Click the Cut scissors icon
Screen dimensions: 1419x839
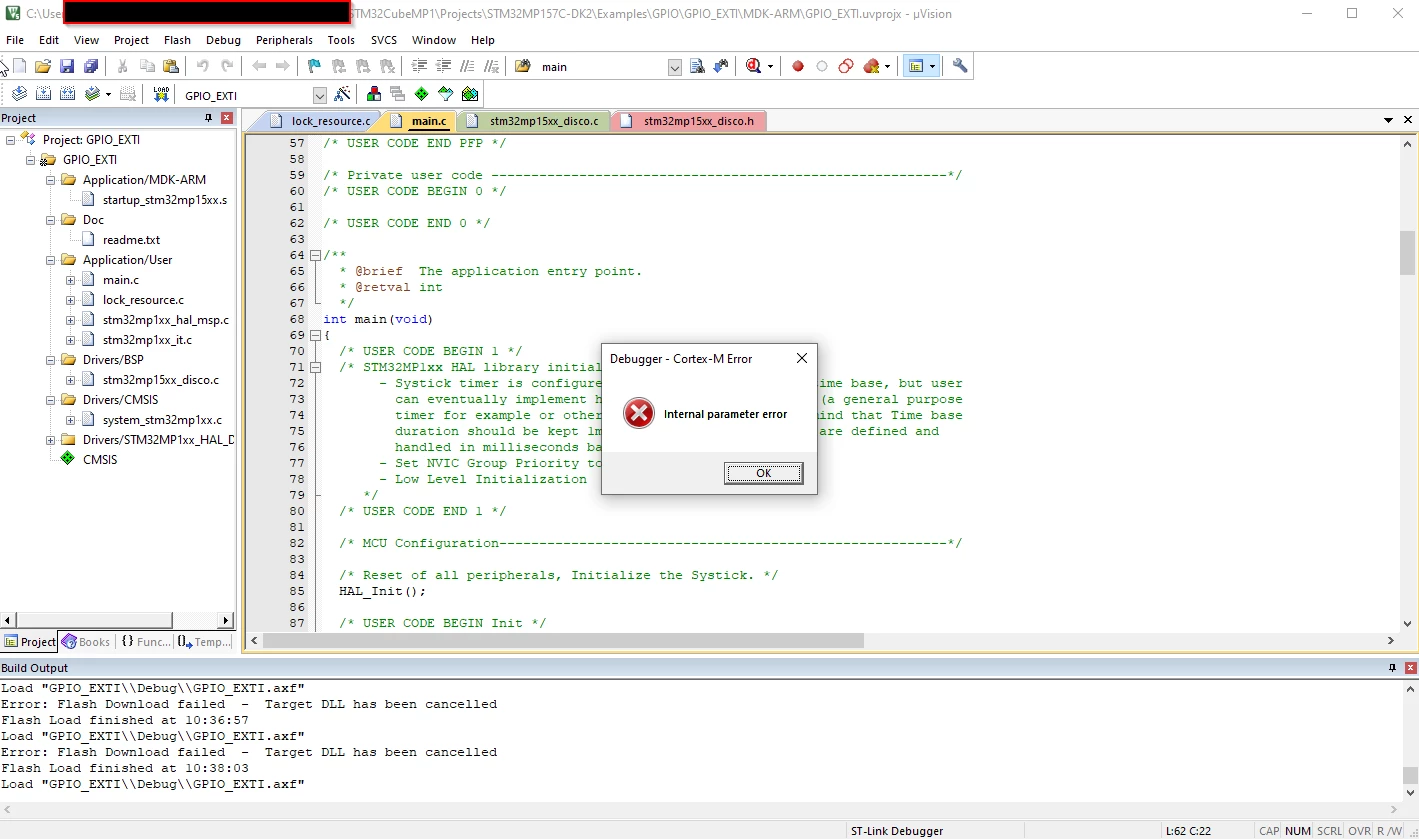point(122,66)
